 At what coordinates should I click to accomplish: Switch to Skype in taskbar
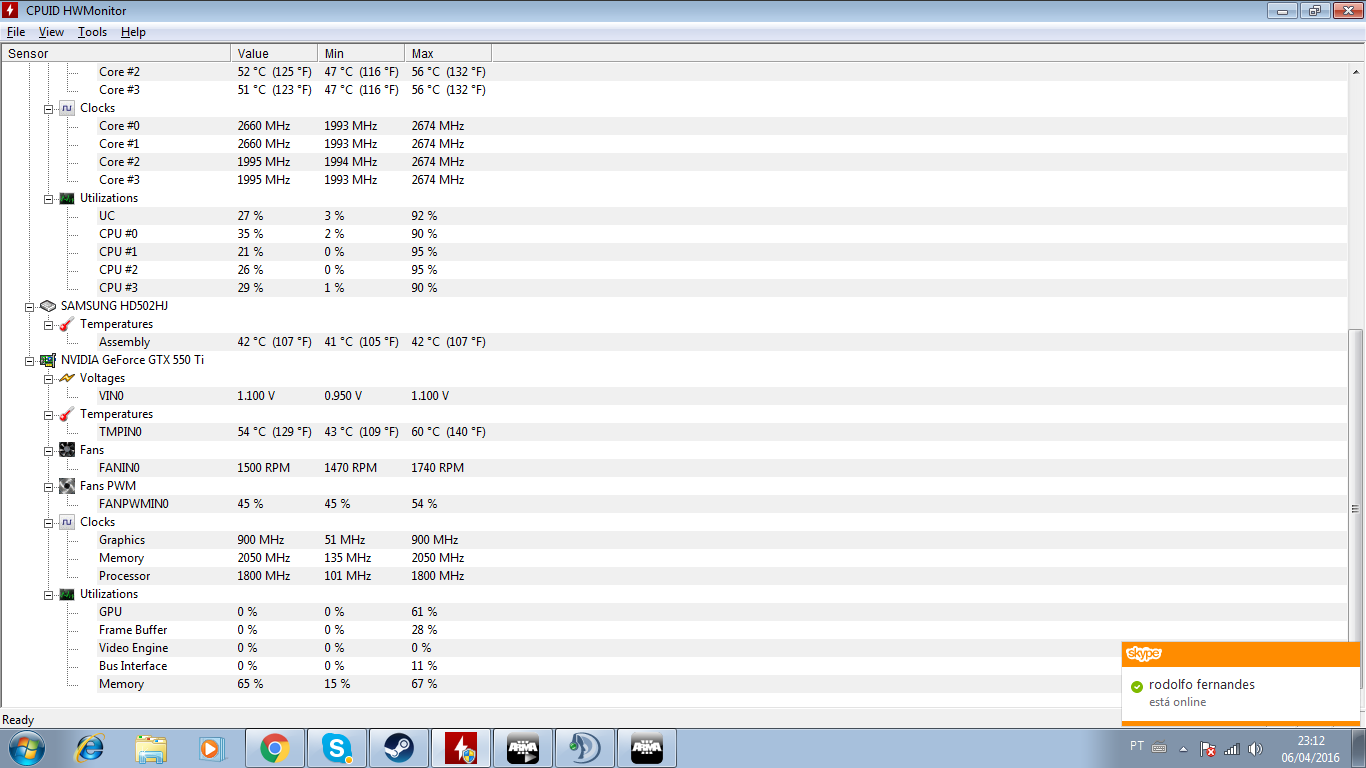[x=336, y=748]
